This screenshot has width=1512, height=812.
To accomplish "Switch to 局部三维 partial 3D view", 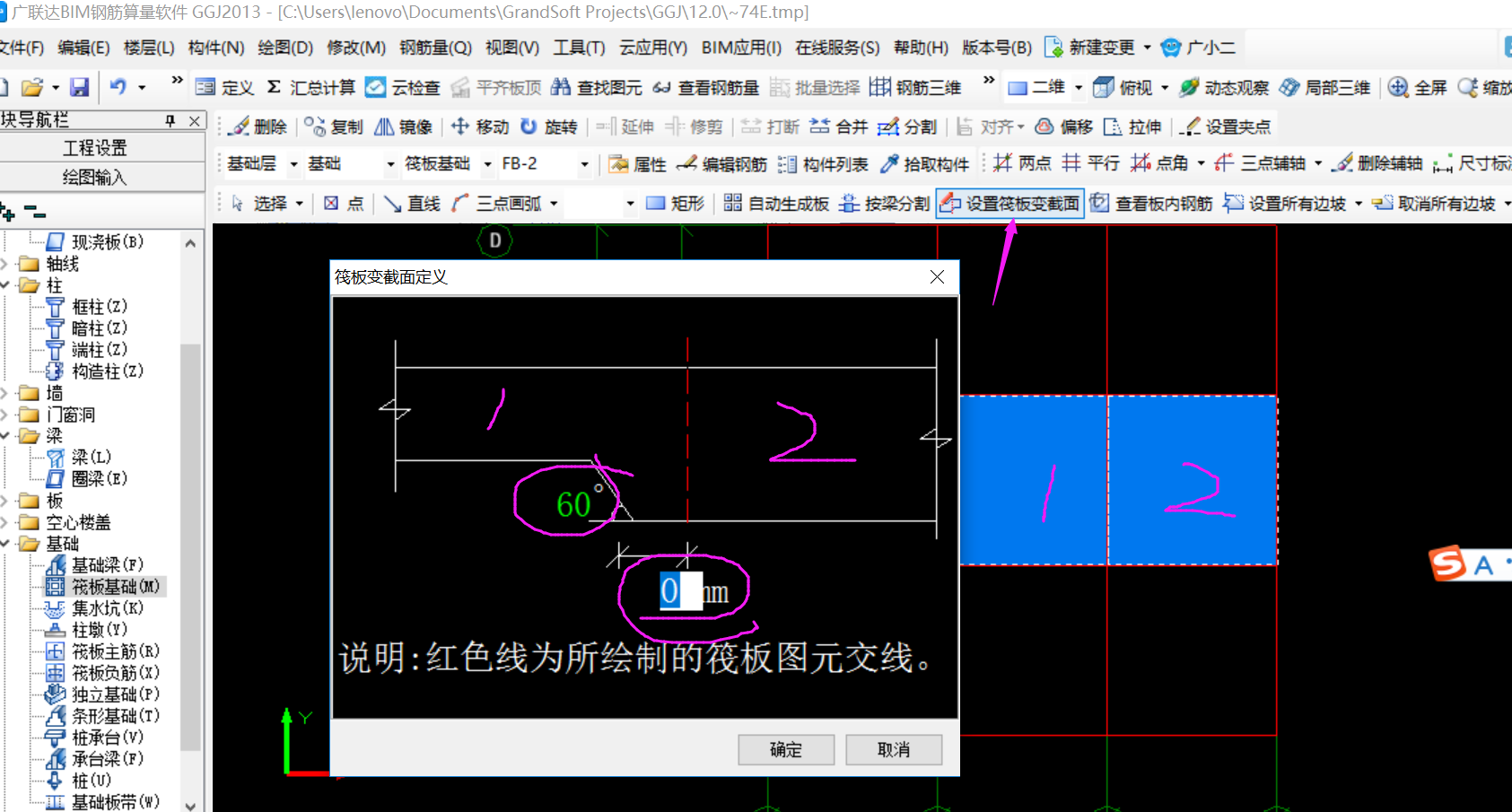I will (1324, 87).
